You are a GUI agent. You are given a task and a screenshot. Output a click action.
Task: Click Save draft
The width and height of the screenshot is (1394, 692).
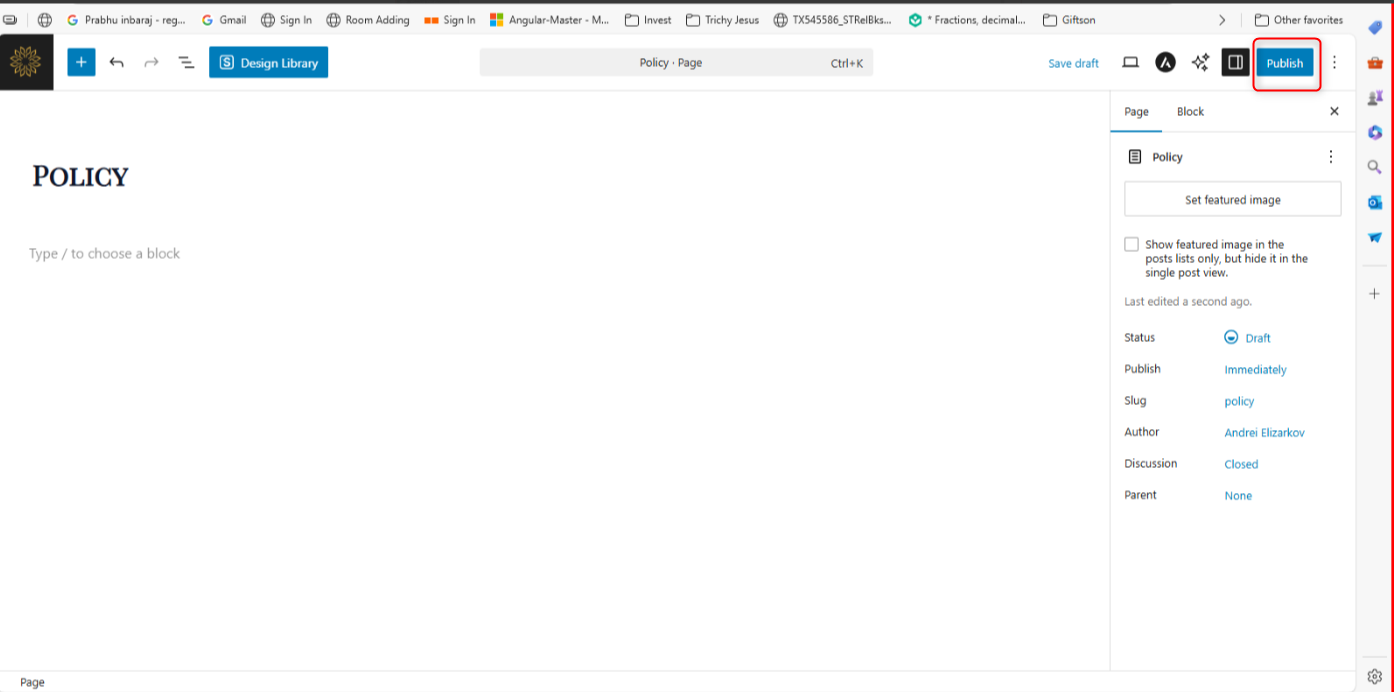1073,63
